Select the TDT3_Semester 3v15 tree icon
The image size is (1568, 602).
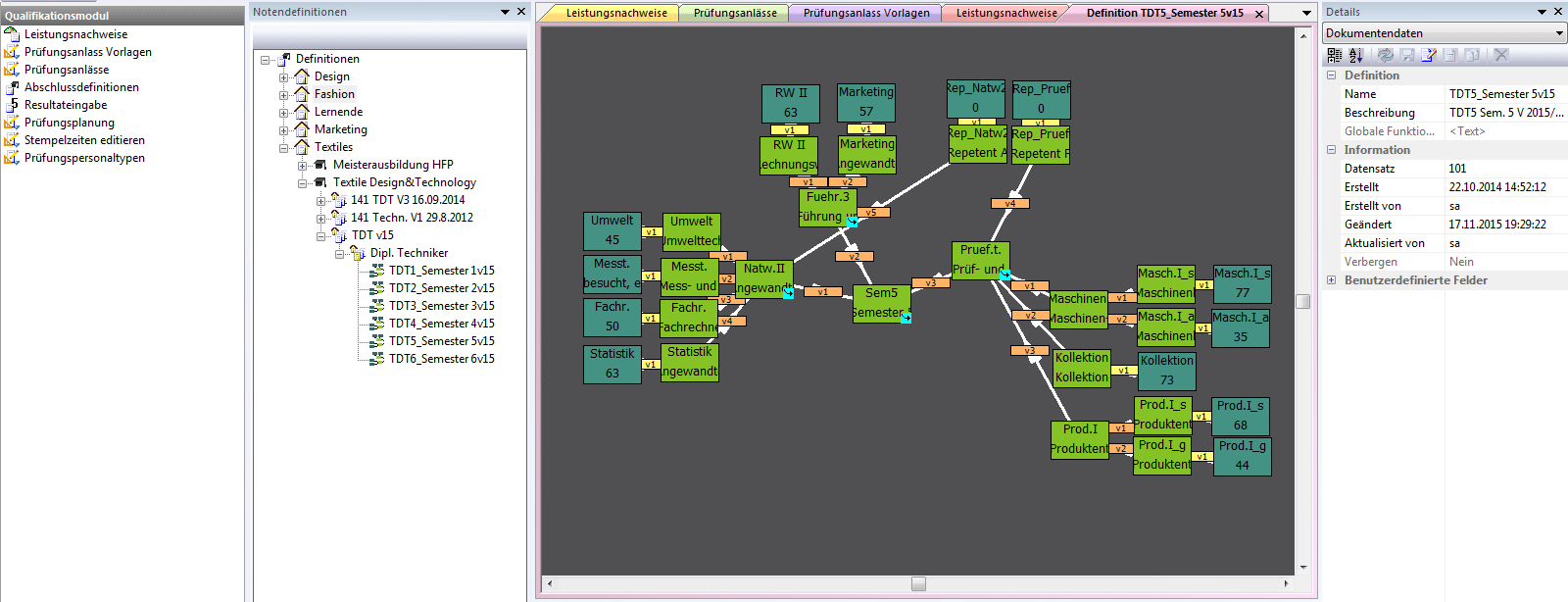pyautogui.click(x=376, y=306)
